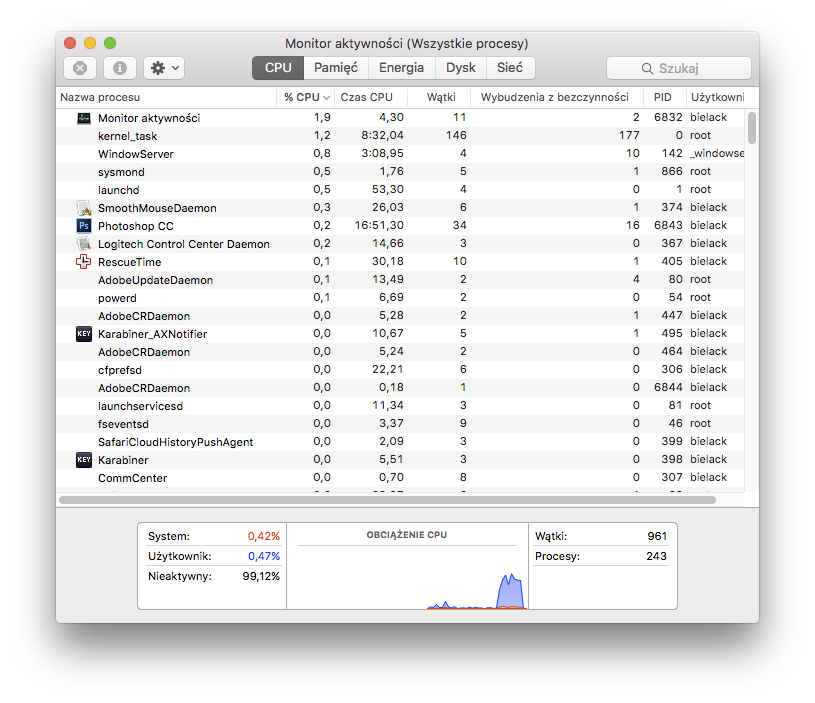Click the SmoothMouseDaemon icon
The height and width of the screenshot is (703, 815).
tap(84, 208)
